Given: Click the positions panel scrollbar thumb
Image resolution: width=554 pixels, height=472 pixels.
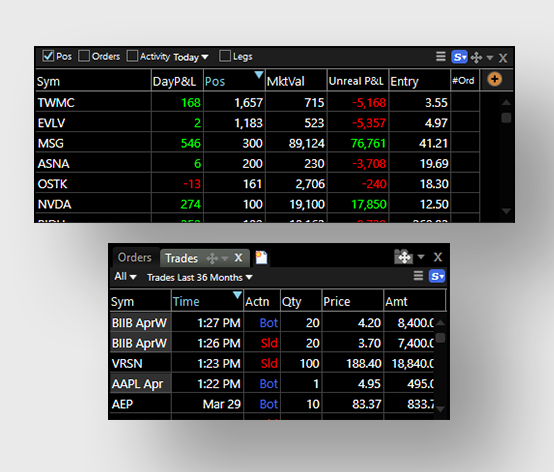Looking at the screenshot, I should click(x=506, y=118).
